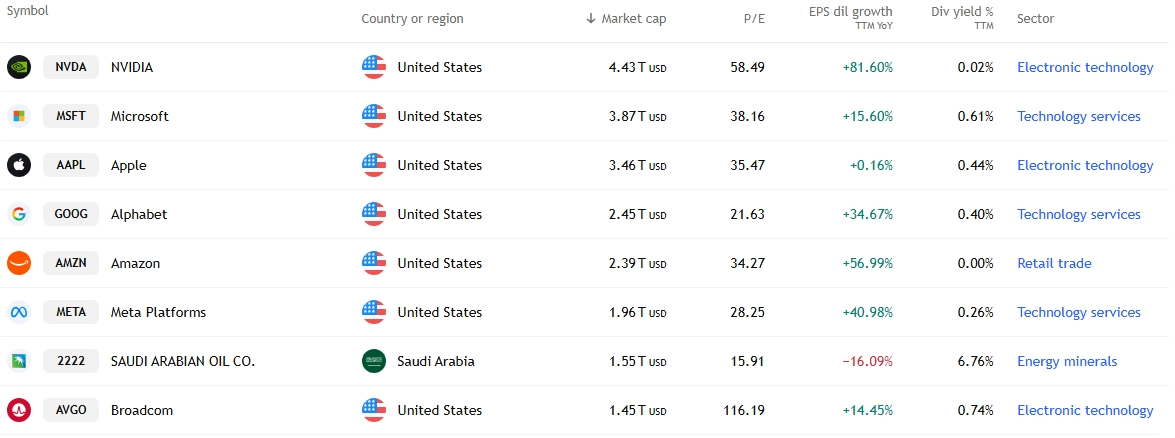The image size is (1175, 438).
Task: Click the Symbol column header
Action: point(28,11)
